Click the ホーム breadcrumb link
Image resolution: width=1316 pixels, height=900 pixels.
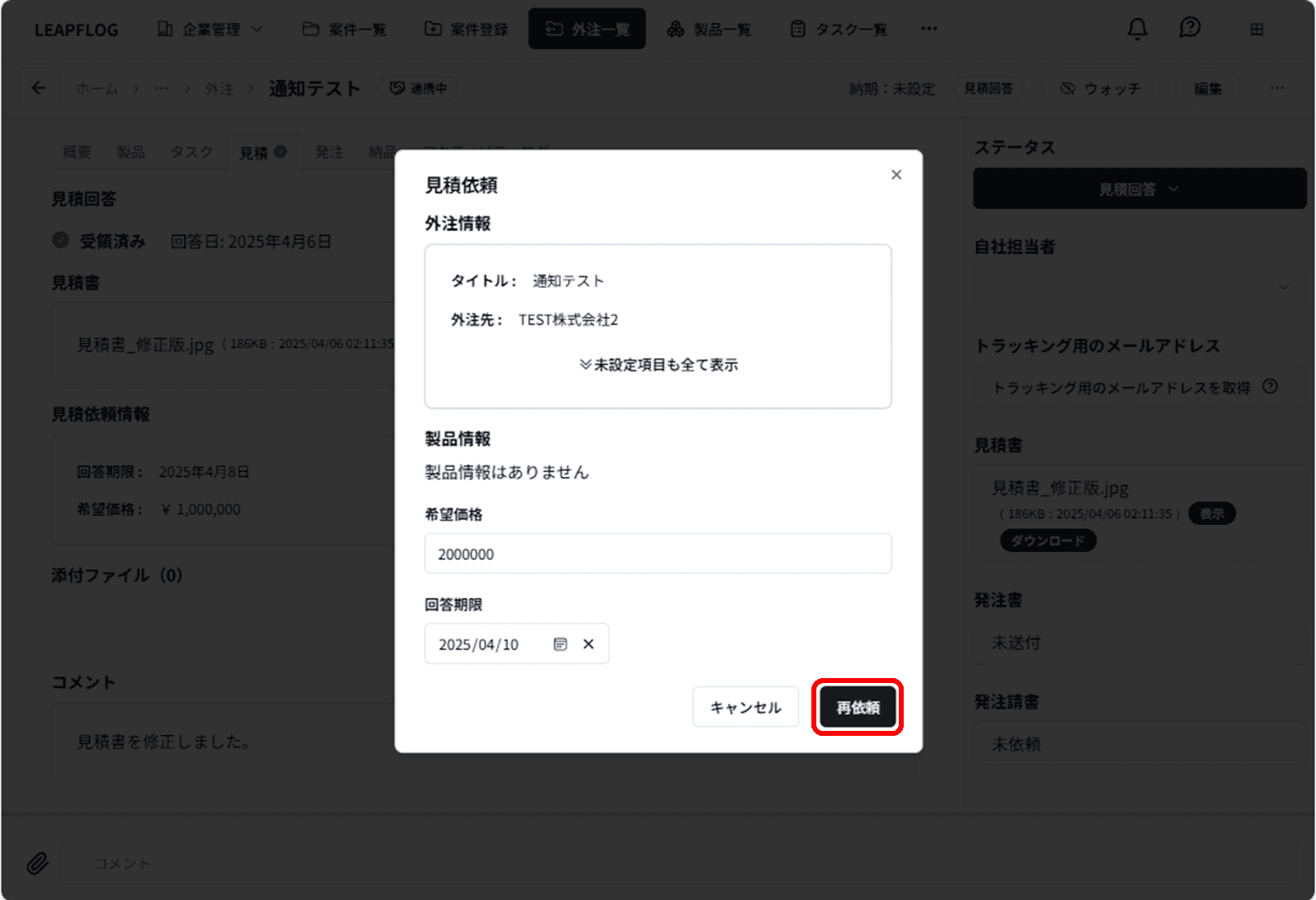96,88
